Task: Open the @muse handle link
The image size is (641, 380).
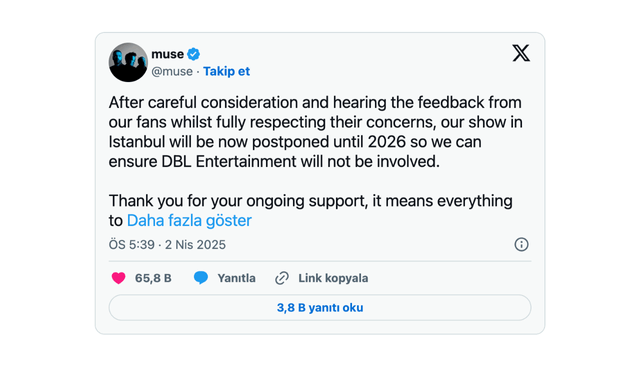Action: (x=172, y=72)
